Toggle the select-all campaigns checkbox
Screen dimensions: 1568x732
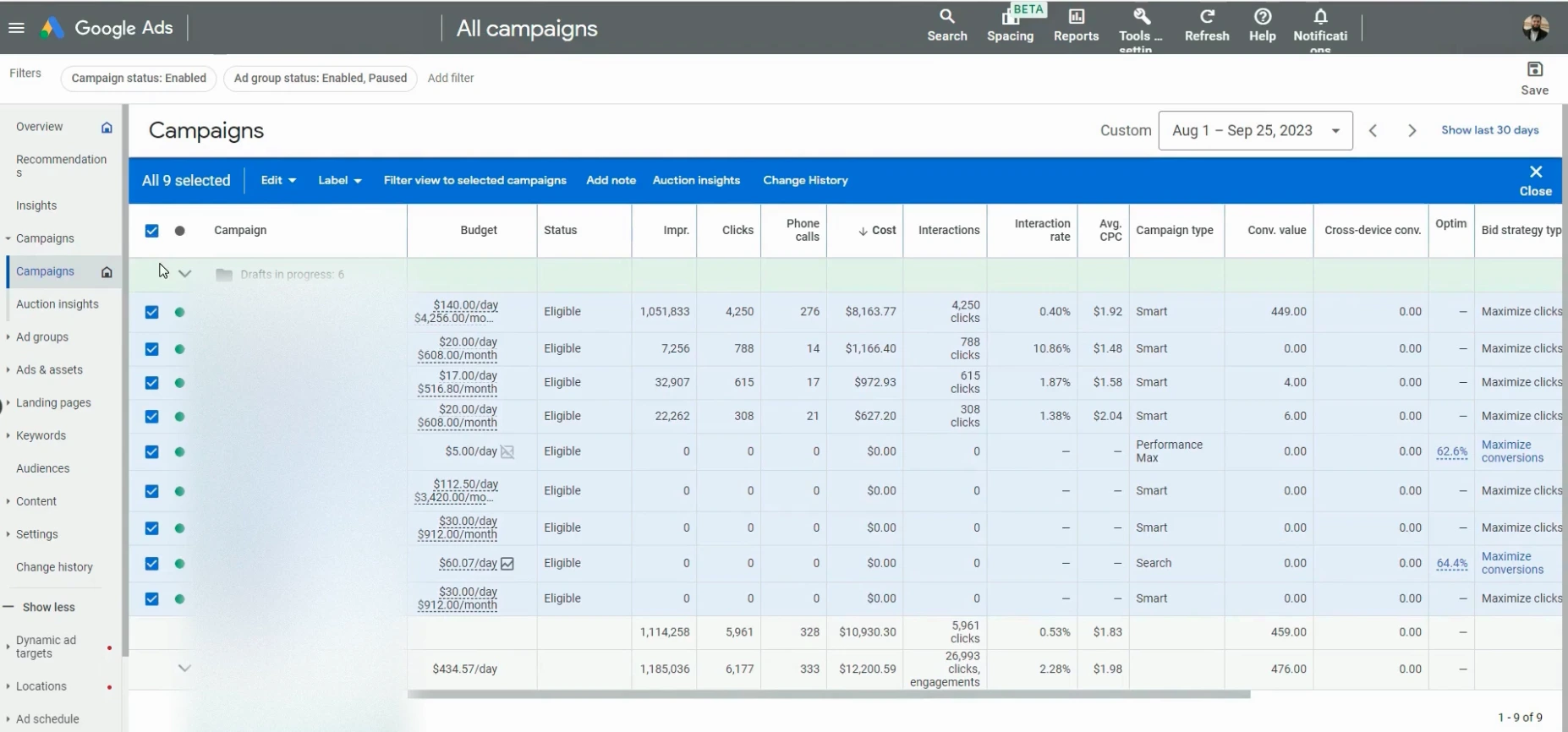coord(151,231)
